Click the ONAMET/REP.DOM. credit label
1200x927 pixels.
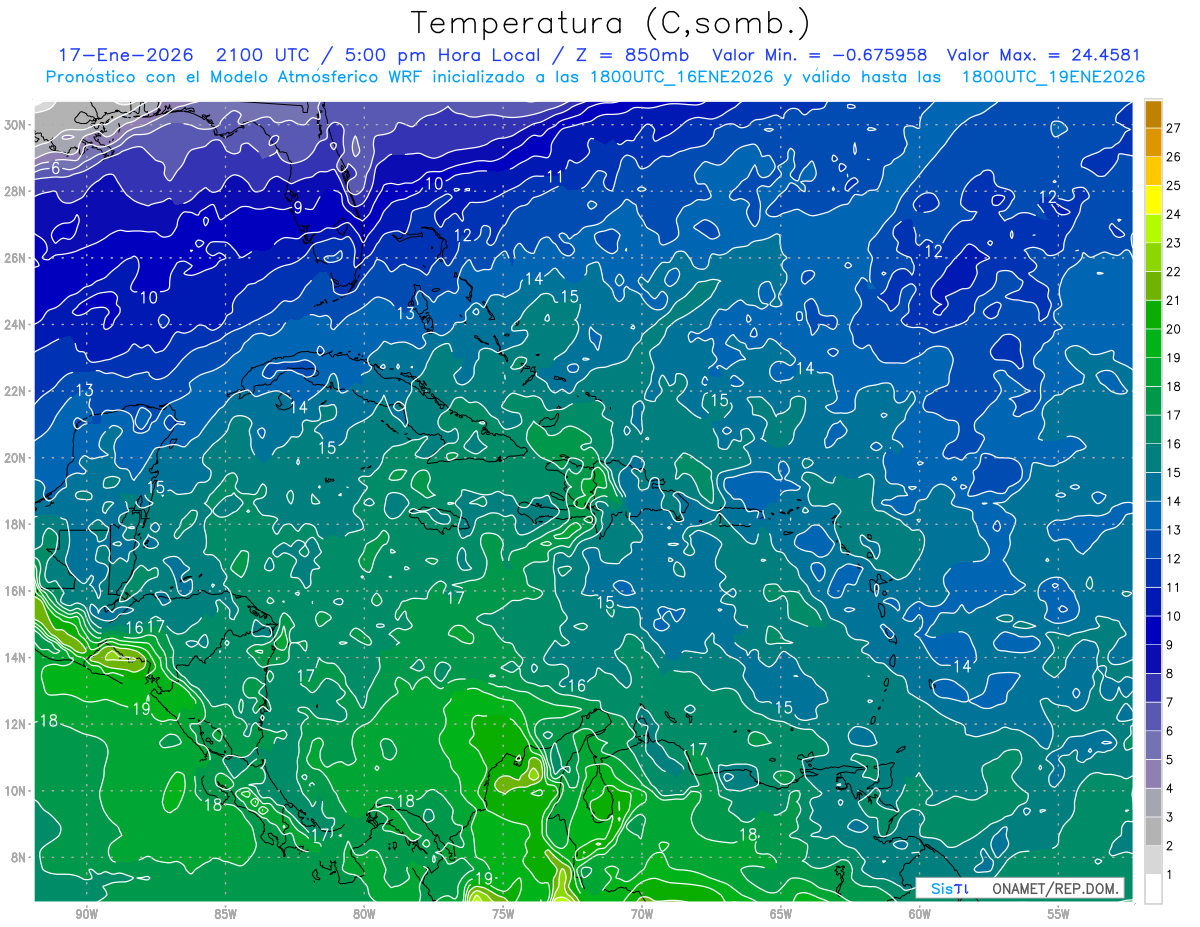(1055, 888)
